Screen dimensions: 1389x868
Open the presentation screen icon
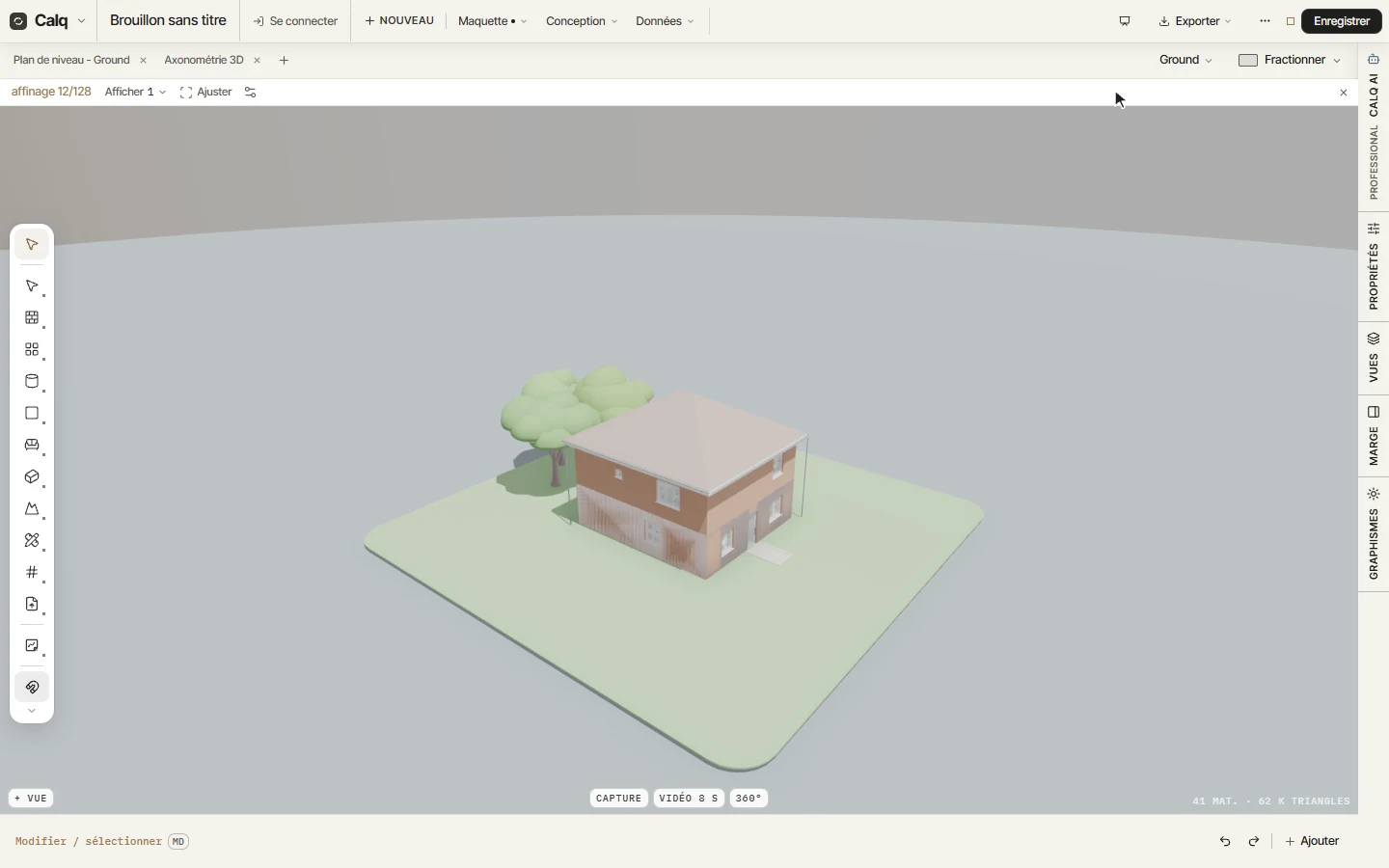point(1125,21)
